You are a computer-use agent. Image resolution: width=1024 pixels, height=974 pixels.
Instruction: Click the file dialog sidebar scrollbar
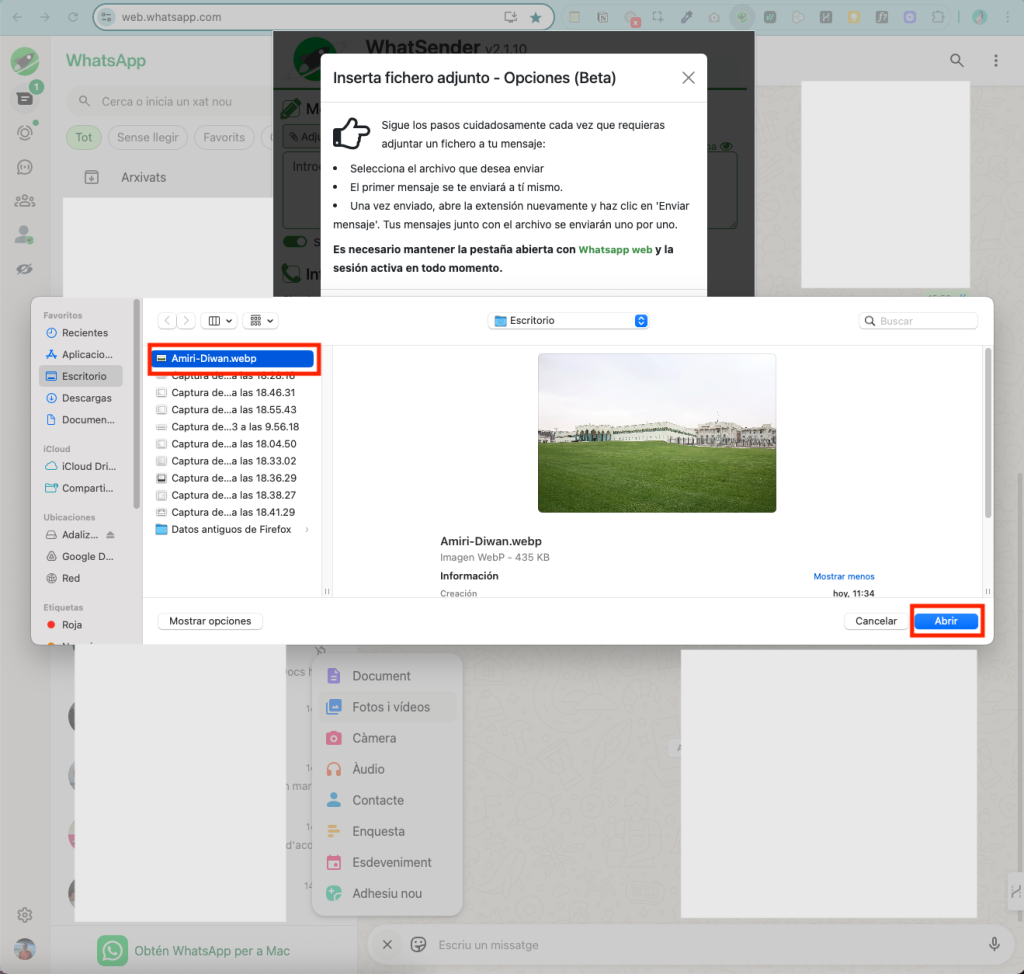(137, 420)
